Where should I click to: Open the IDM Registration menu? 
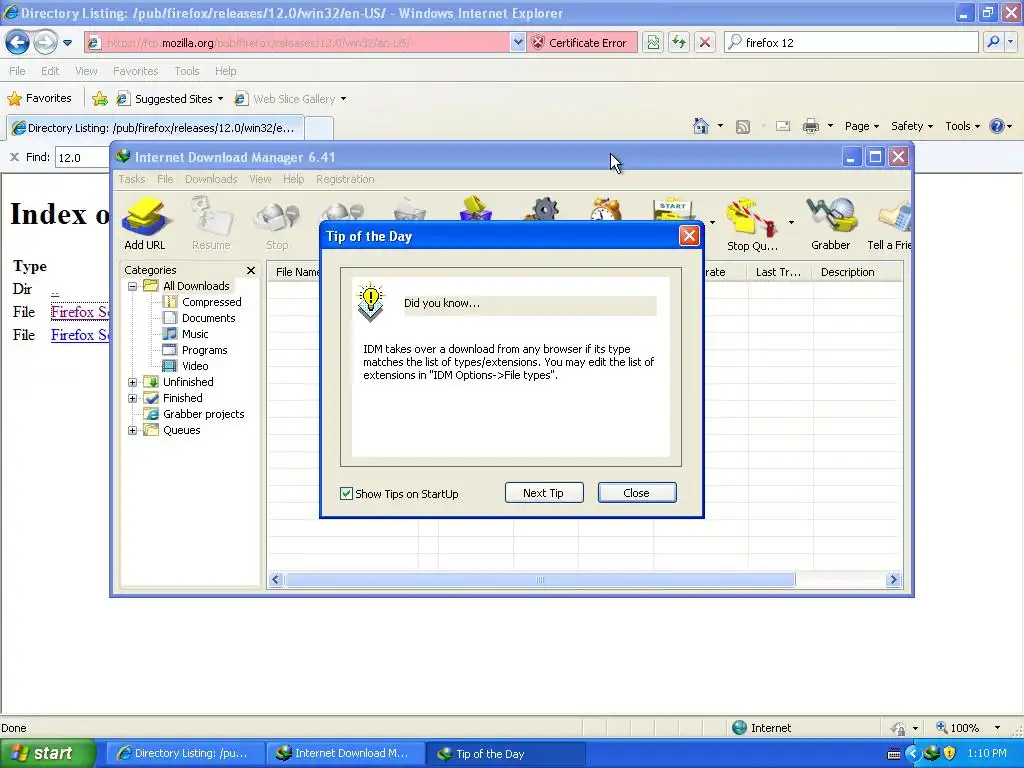(345, 179)
